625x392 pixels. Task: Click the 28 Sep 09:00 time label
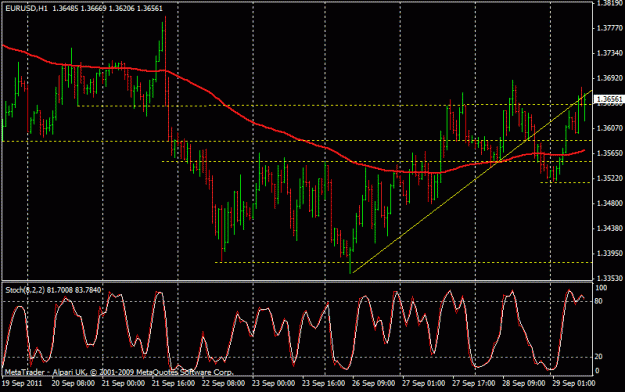(x=523, y=383)
